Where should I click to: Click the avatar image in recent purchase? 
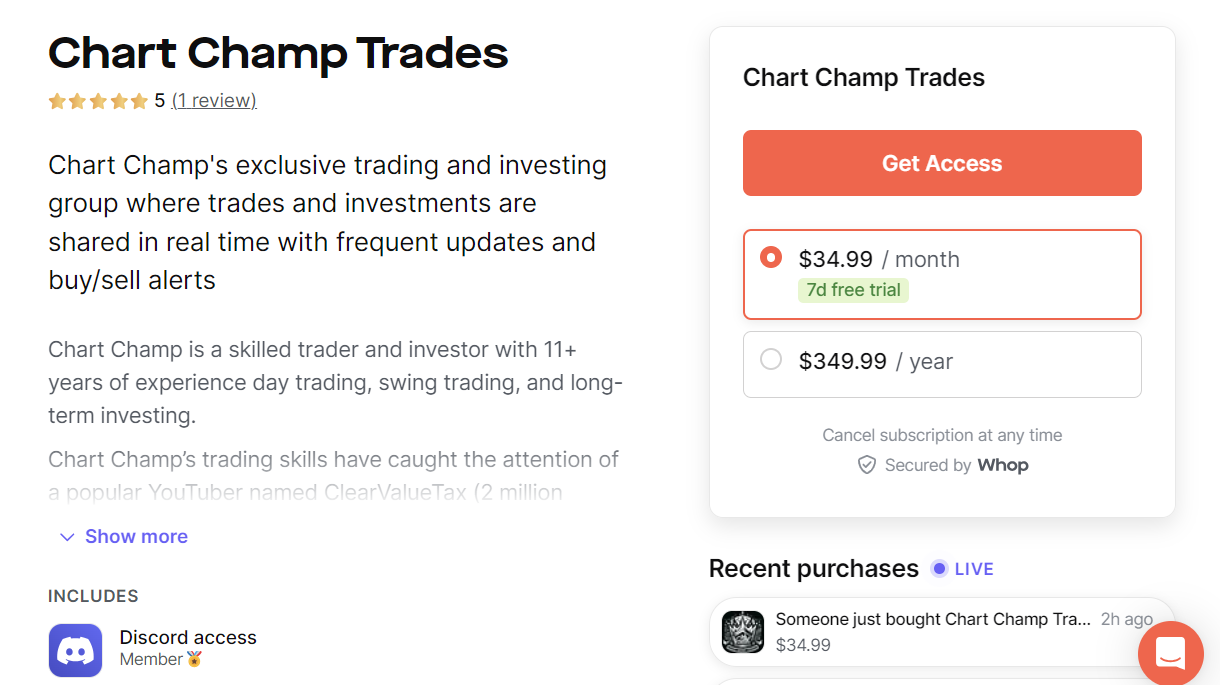[x=742, y=631]
